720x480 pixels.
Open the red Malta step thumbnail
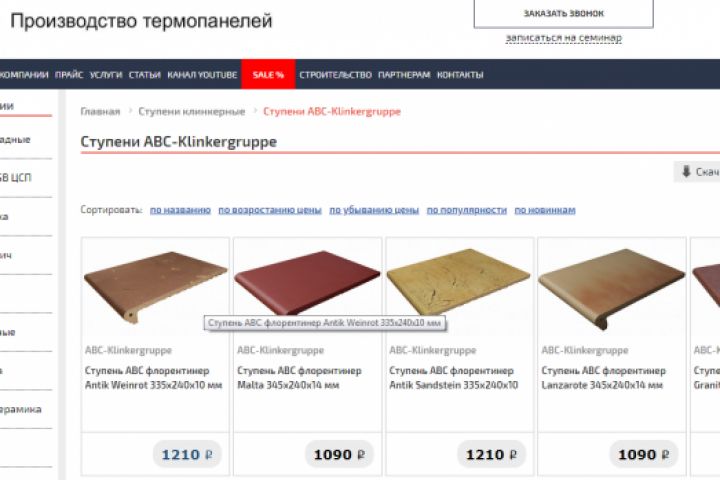307,282
